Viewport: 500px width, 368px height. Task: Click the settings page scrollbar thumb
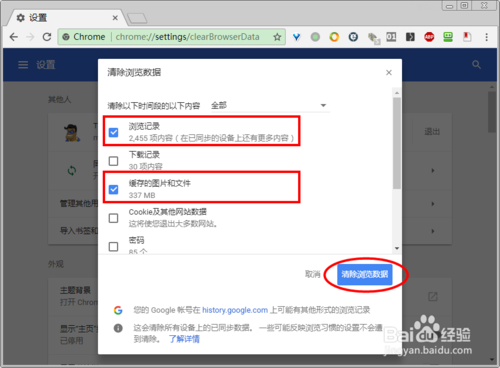pyautogui.click(x=492, y=112)
